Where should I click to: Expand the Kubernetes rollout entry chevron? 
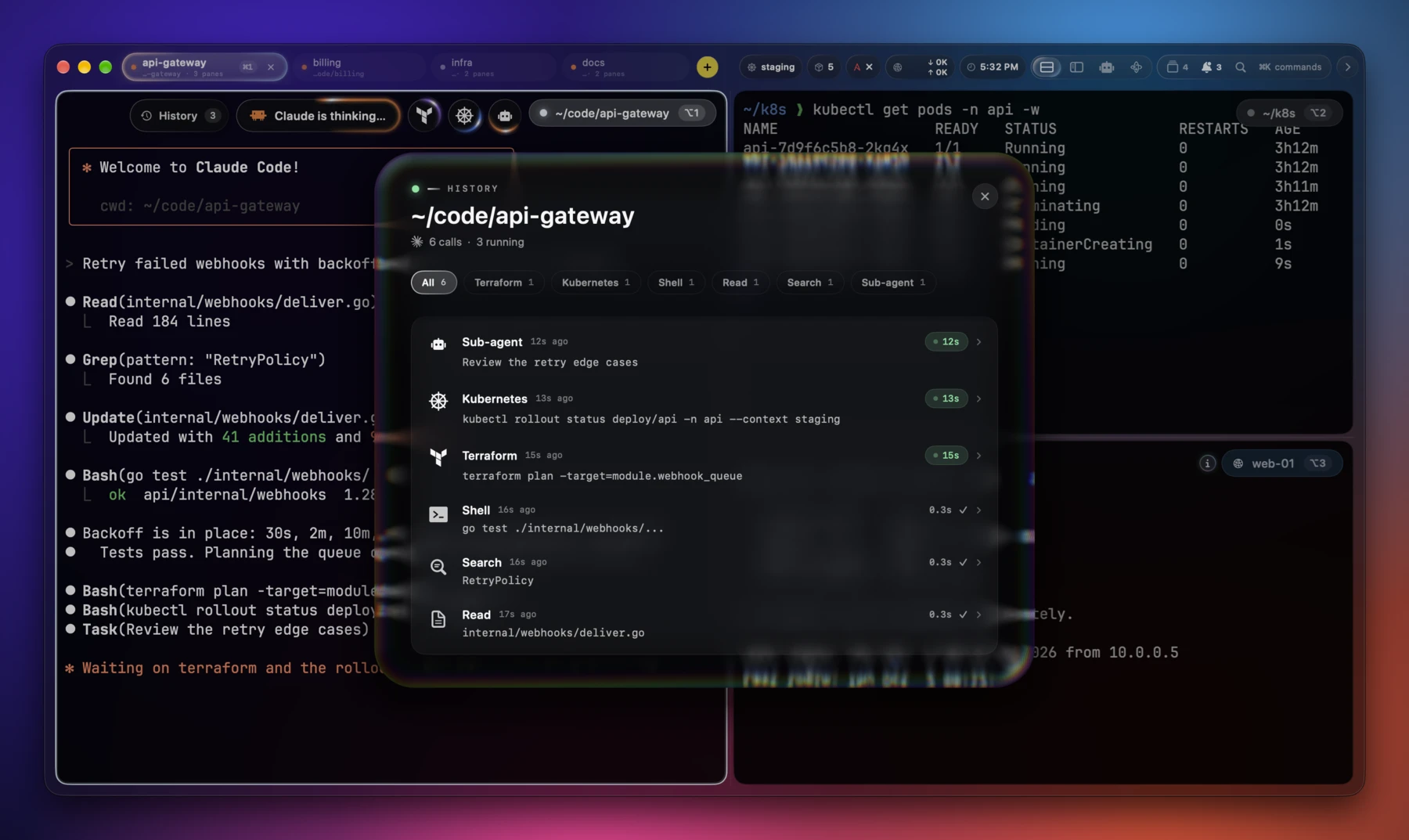point(978,399)
